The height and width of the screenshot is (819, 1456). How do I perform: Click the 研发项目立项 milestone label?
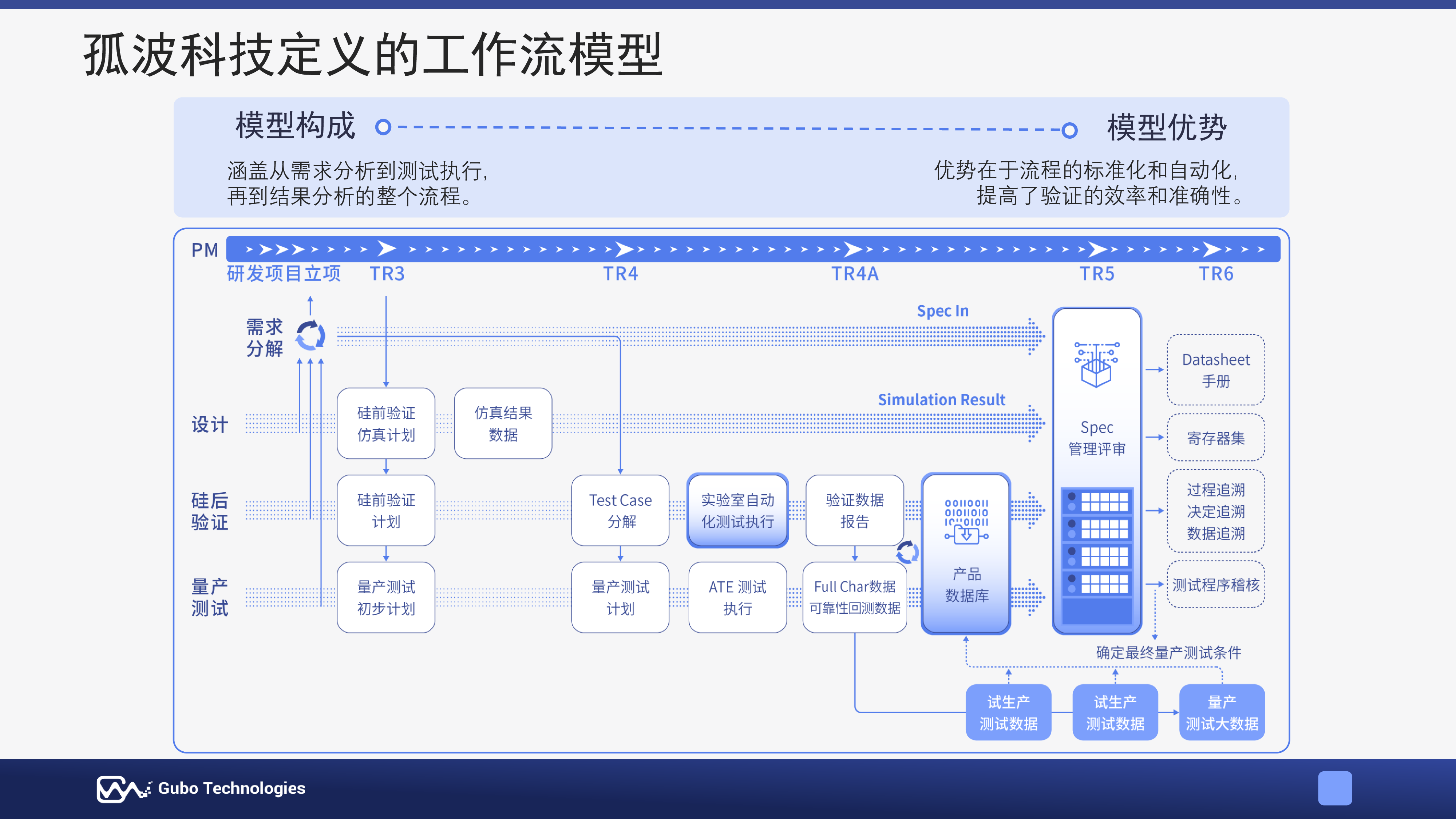[x=284, y=274]
